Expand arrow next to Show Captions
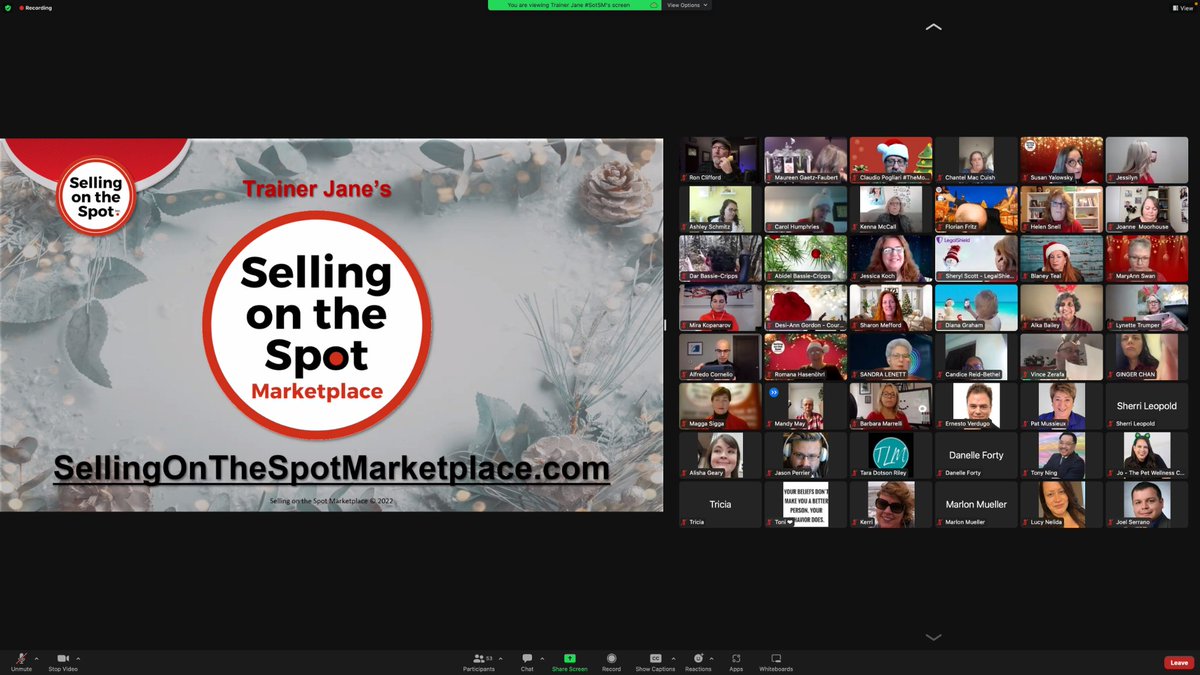 coord(672,658)
